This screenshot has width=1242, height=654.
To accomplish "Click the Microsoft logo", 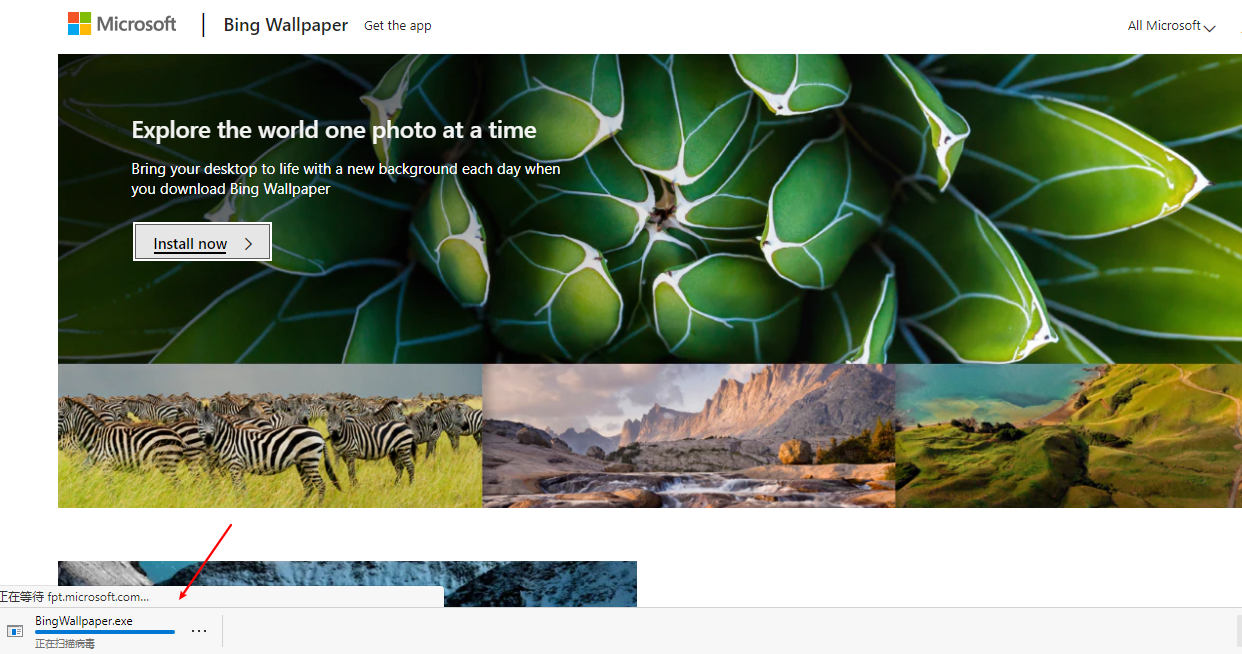I will pos(122,24).
